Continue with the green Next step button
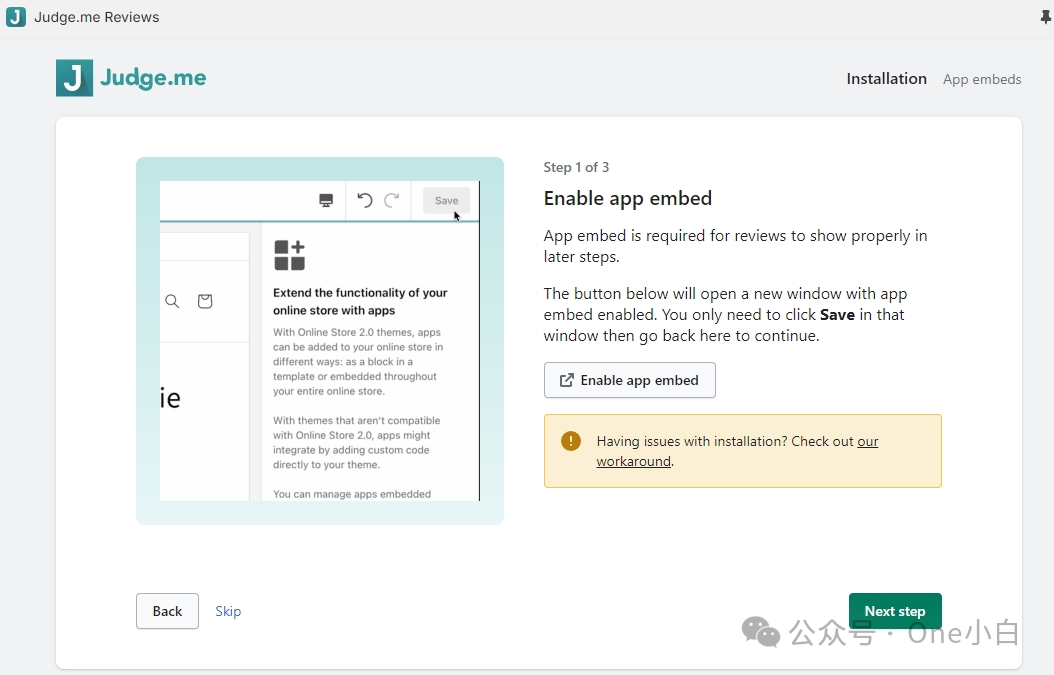The width and height of the screenshot is (1054, 675). point(894,611)
